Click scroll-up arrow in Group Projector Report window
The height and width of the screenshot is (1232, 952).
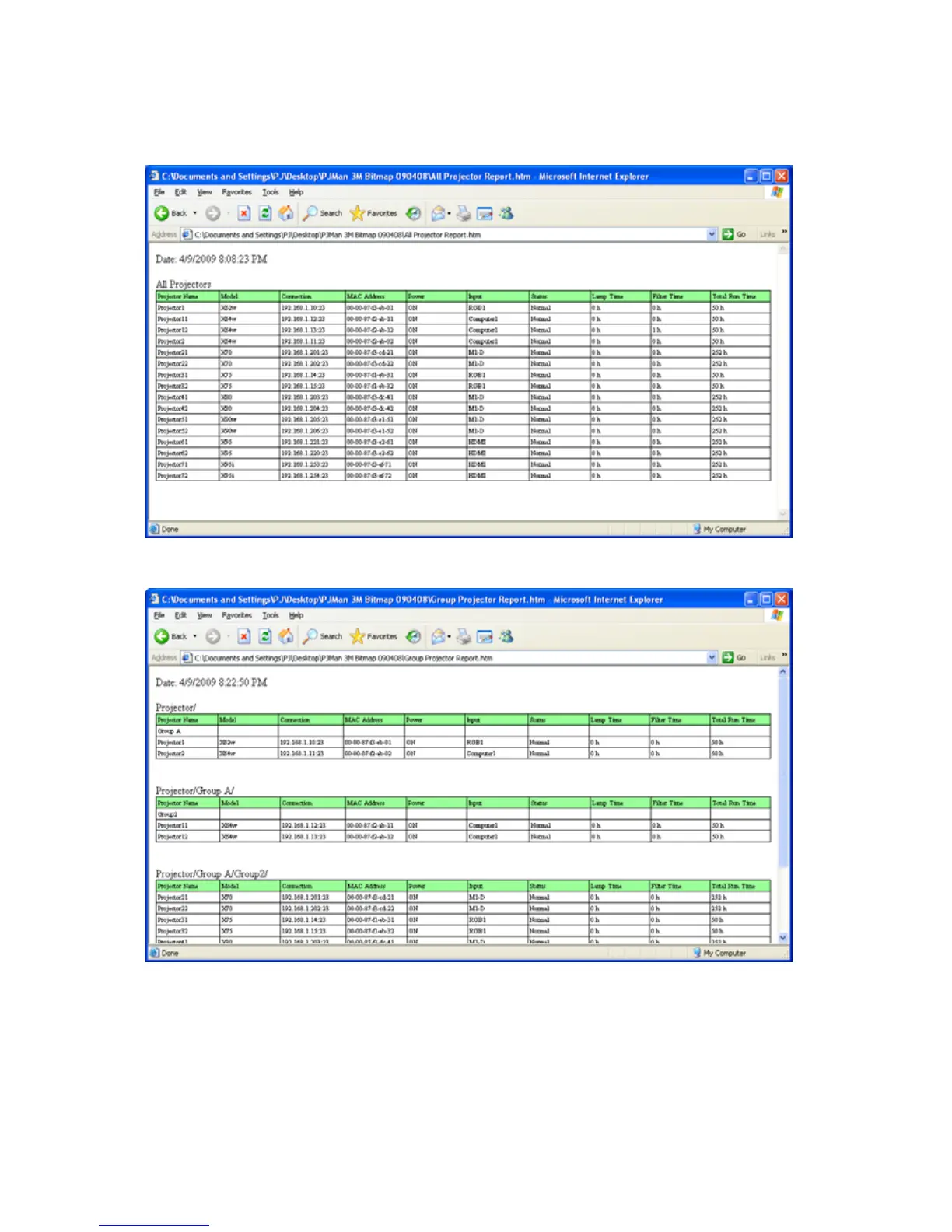click(x=783, y=672)
